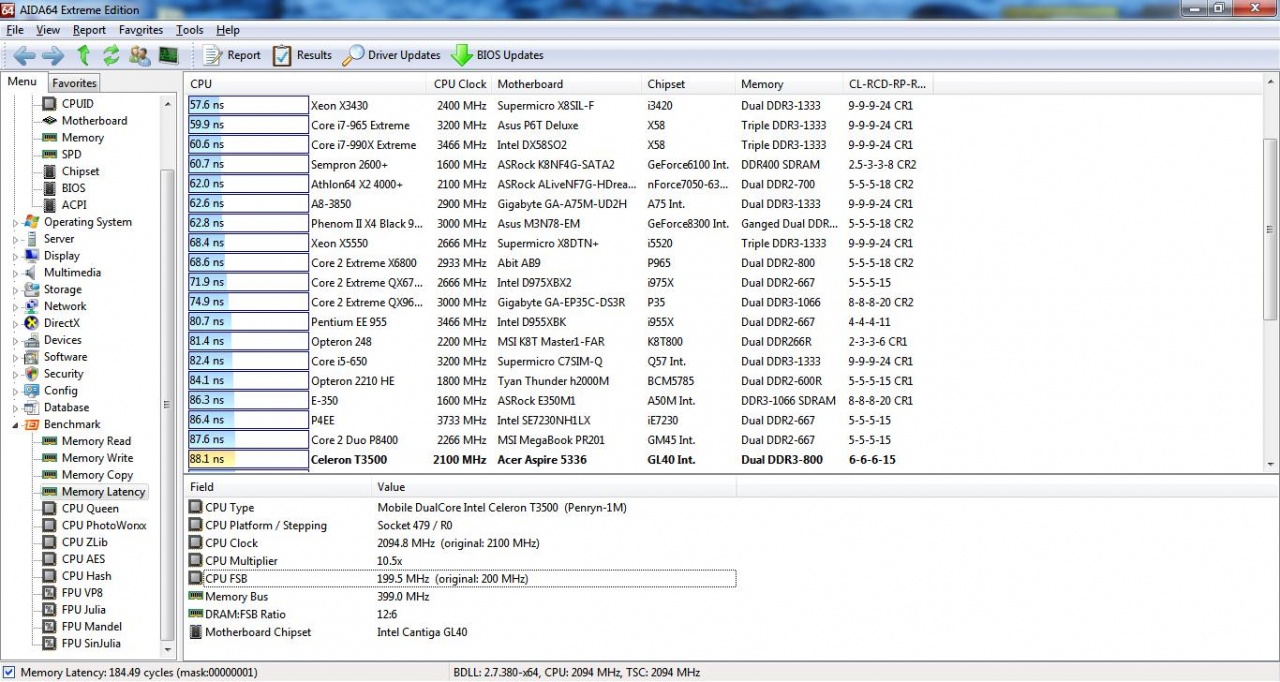Viewport: 1280px width, 682px height.
Task: Select Software in the tree
Action: [65, 356]
